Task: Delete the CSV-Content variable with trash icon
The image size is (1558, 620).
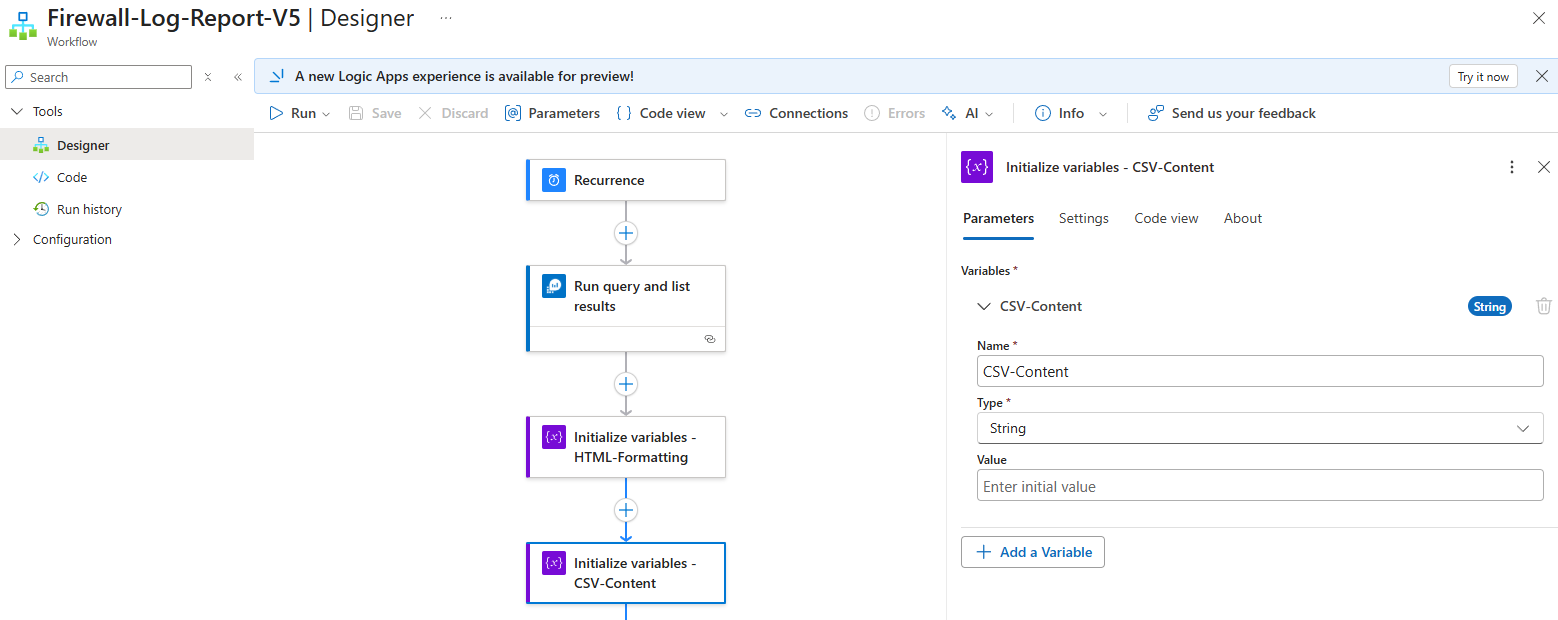Action: (x=1544, y=306)
